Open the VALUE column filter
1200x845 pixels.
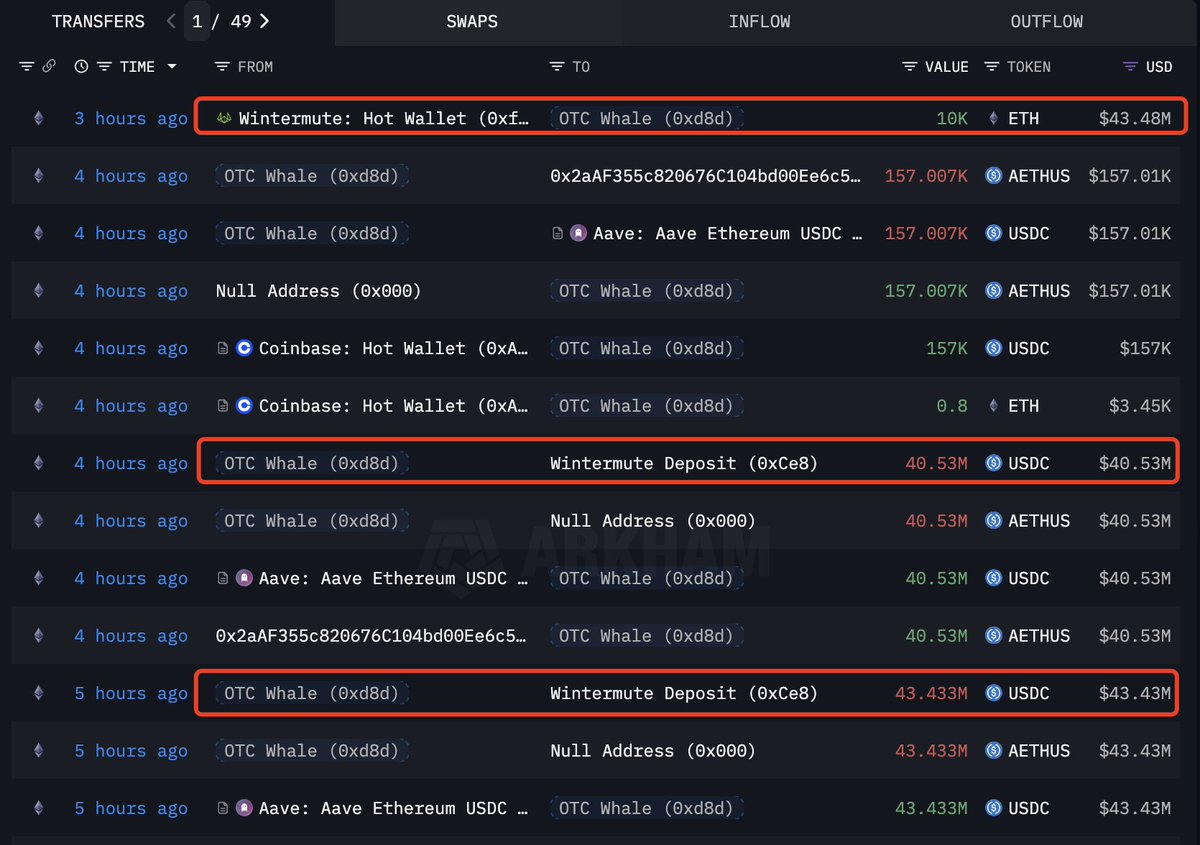[x=910, y=67]
